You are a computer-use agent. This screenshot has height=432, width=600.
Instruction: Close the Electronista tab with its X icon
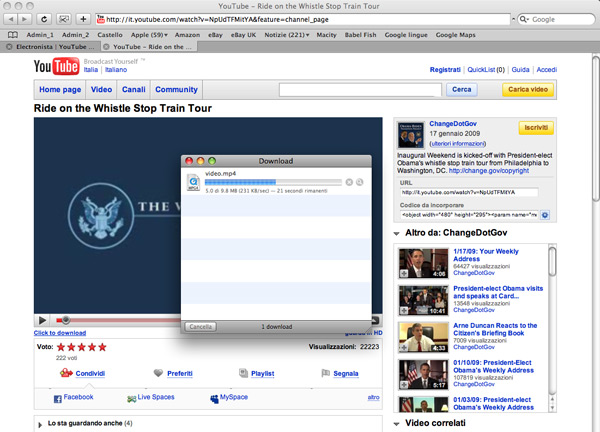pyautogui.click(x=9, y=47)
